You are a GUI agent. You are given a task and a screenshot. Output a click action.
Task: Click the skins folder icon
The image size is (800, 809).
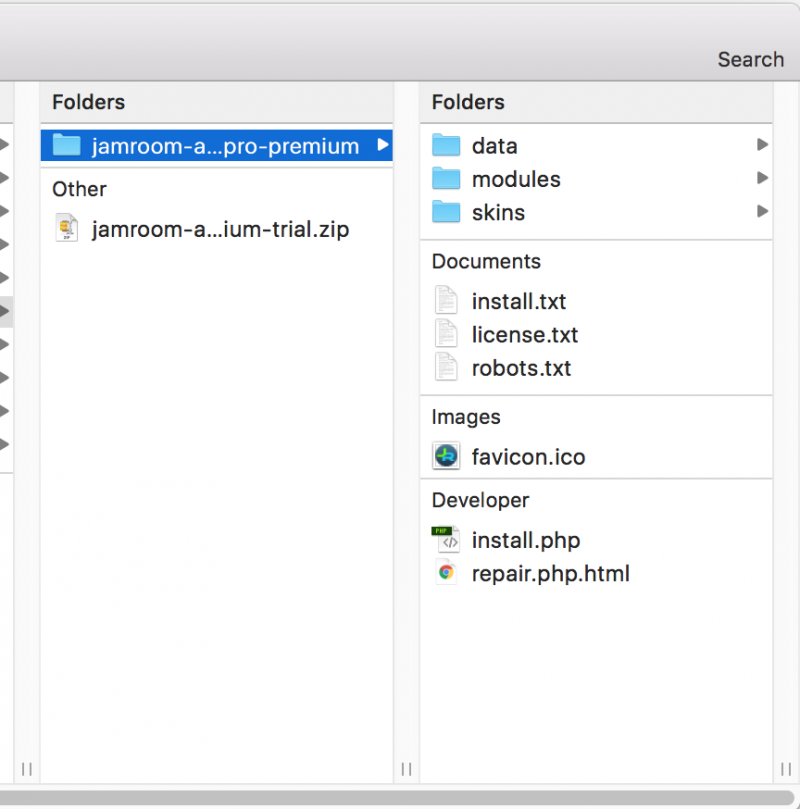click(446, 212)
